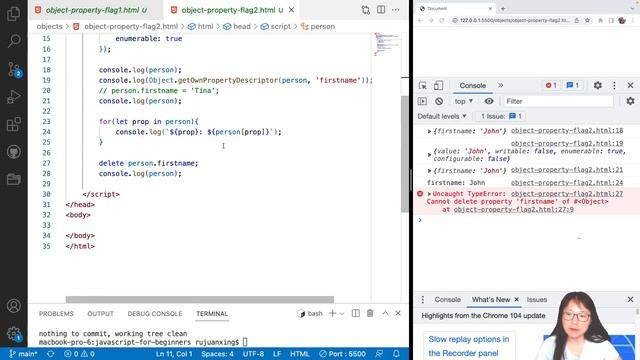
Task: Click the 1 Issue button
Action: 501,116
